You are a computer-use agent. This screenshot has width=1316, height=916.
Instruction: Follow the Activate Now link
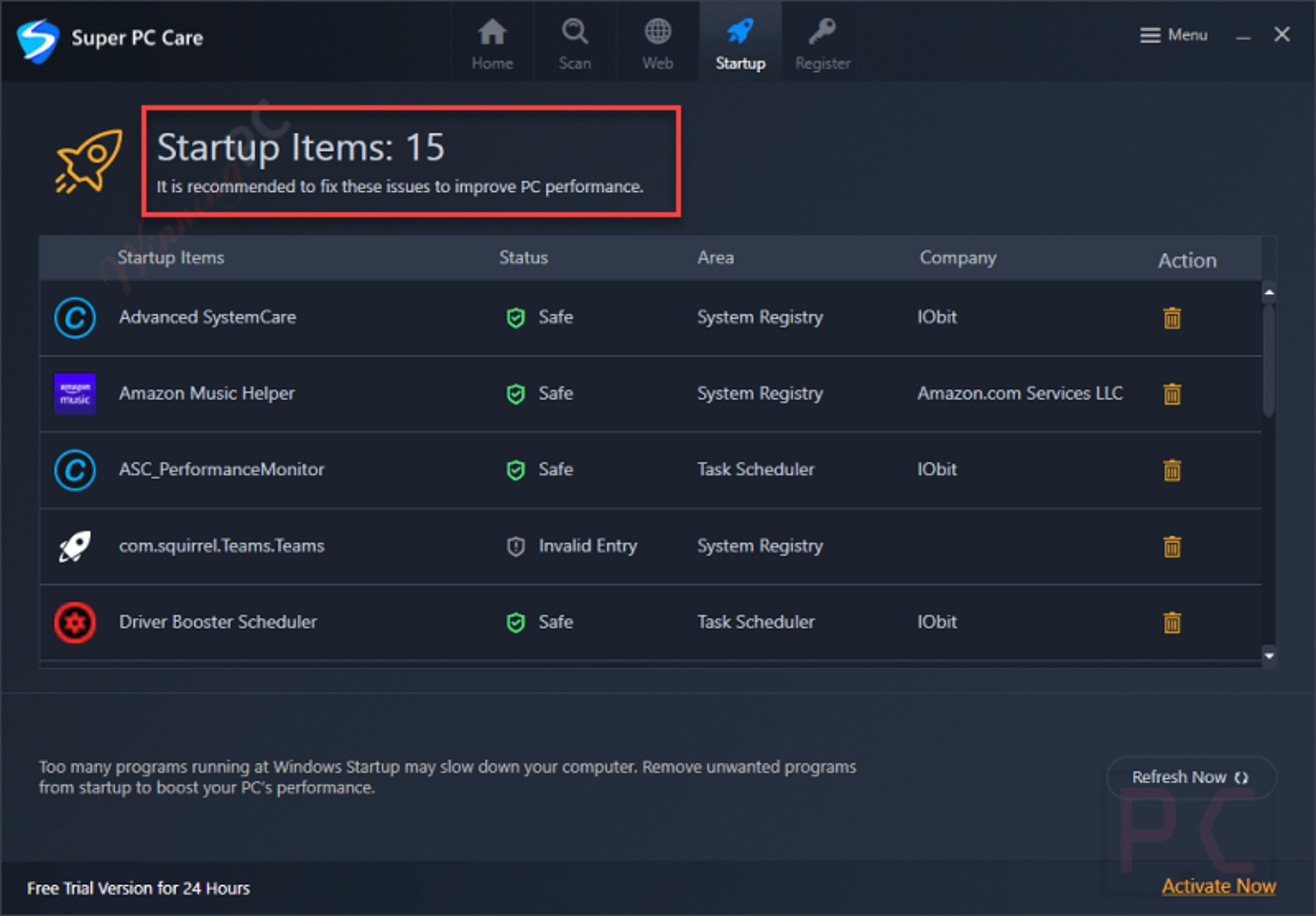(x=1218, y=886)
